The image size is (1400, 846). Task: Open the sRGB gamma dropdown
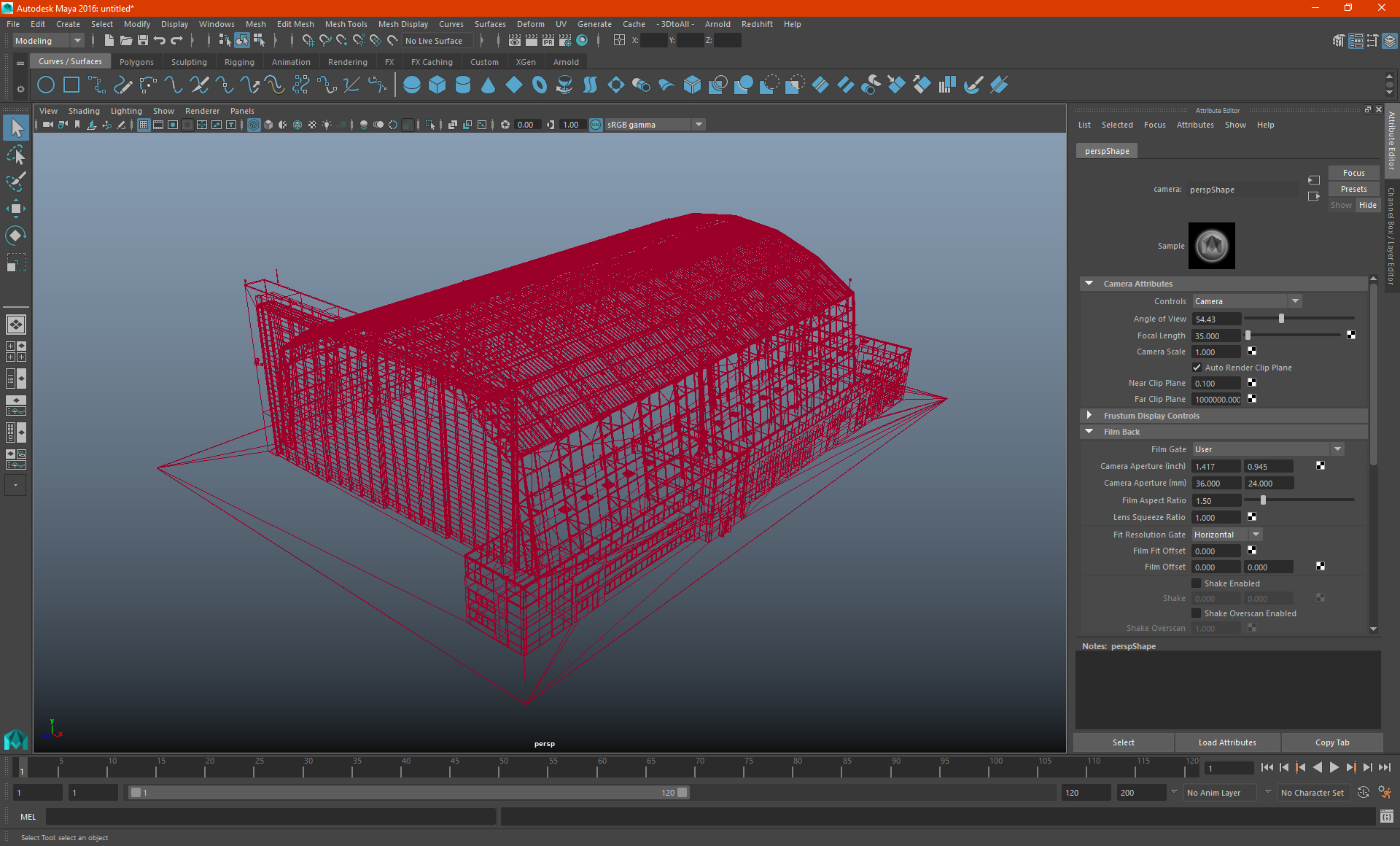coord(655,125)
